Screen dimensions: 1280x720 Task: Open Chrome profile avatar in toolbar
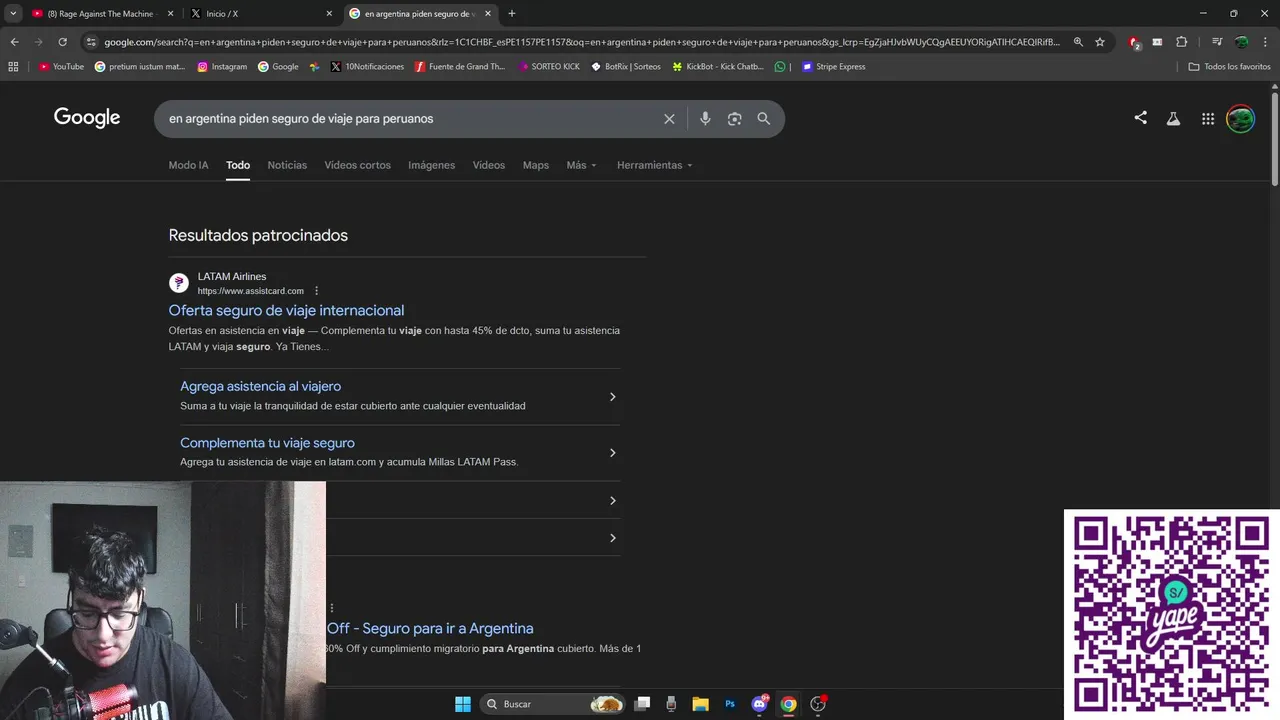coord(1241,42)
